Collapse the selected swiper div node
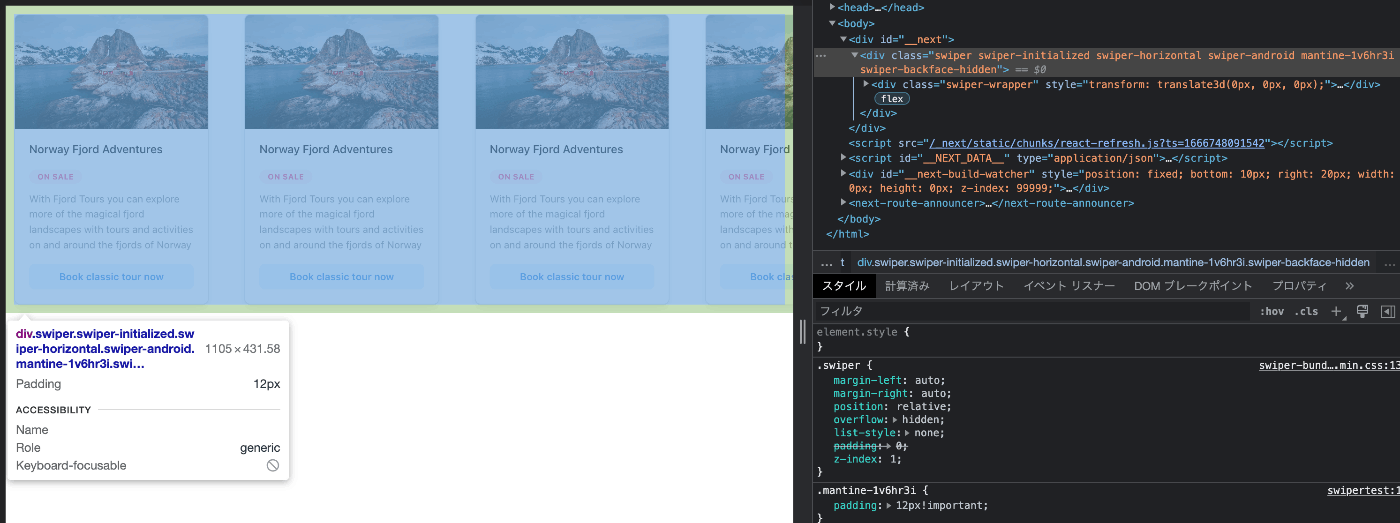This screenshot has width=1400, height=523. (855, 55)
